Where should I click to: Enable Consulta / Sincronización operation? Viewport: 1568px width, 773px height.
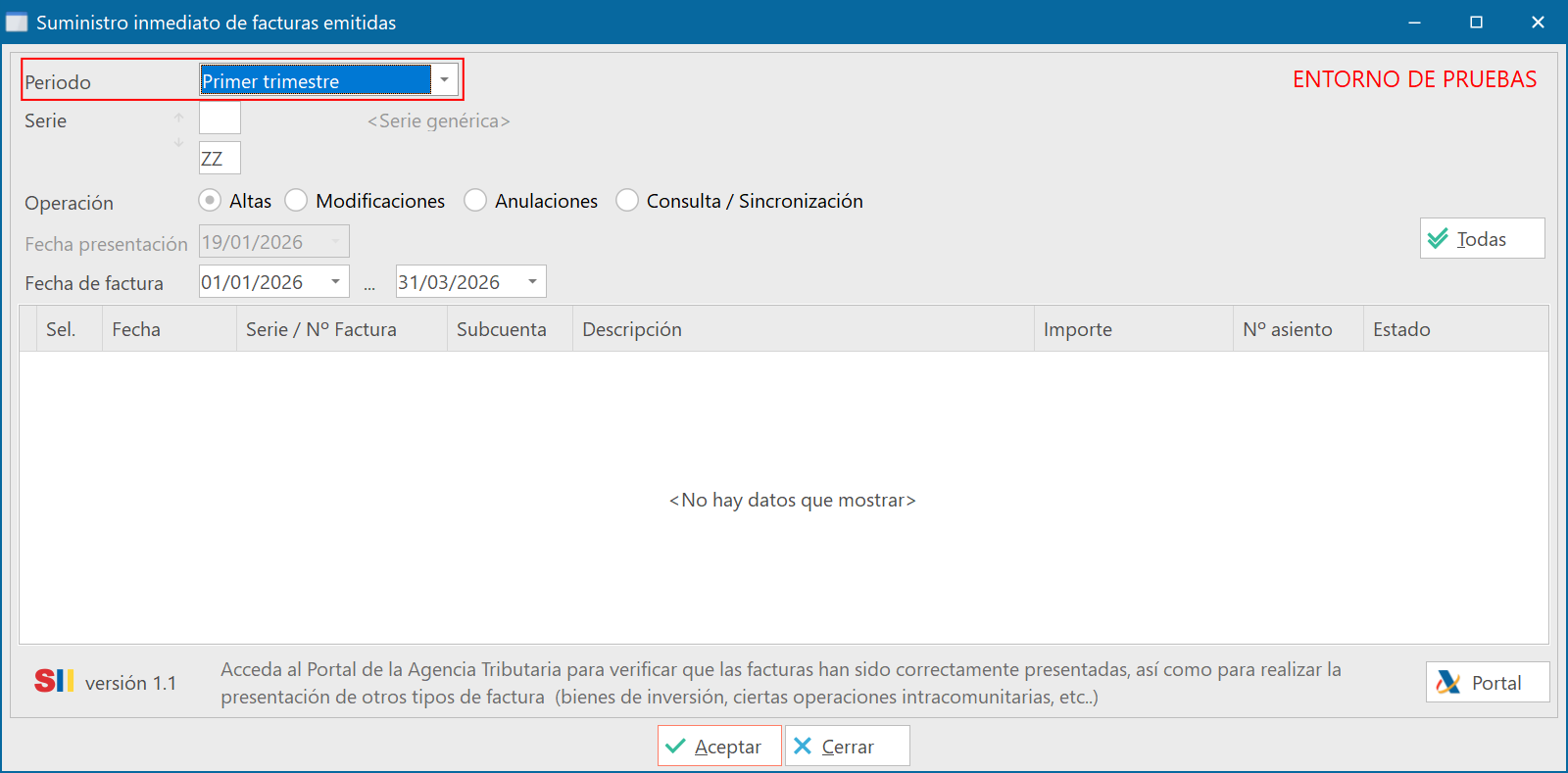(627, 201)
